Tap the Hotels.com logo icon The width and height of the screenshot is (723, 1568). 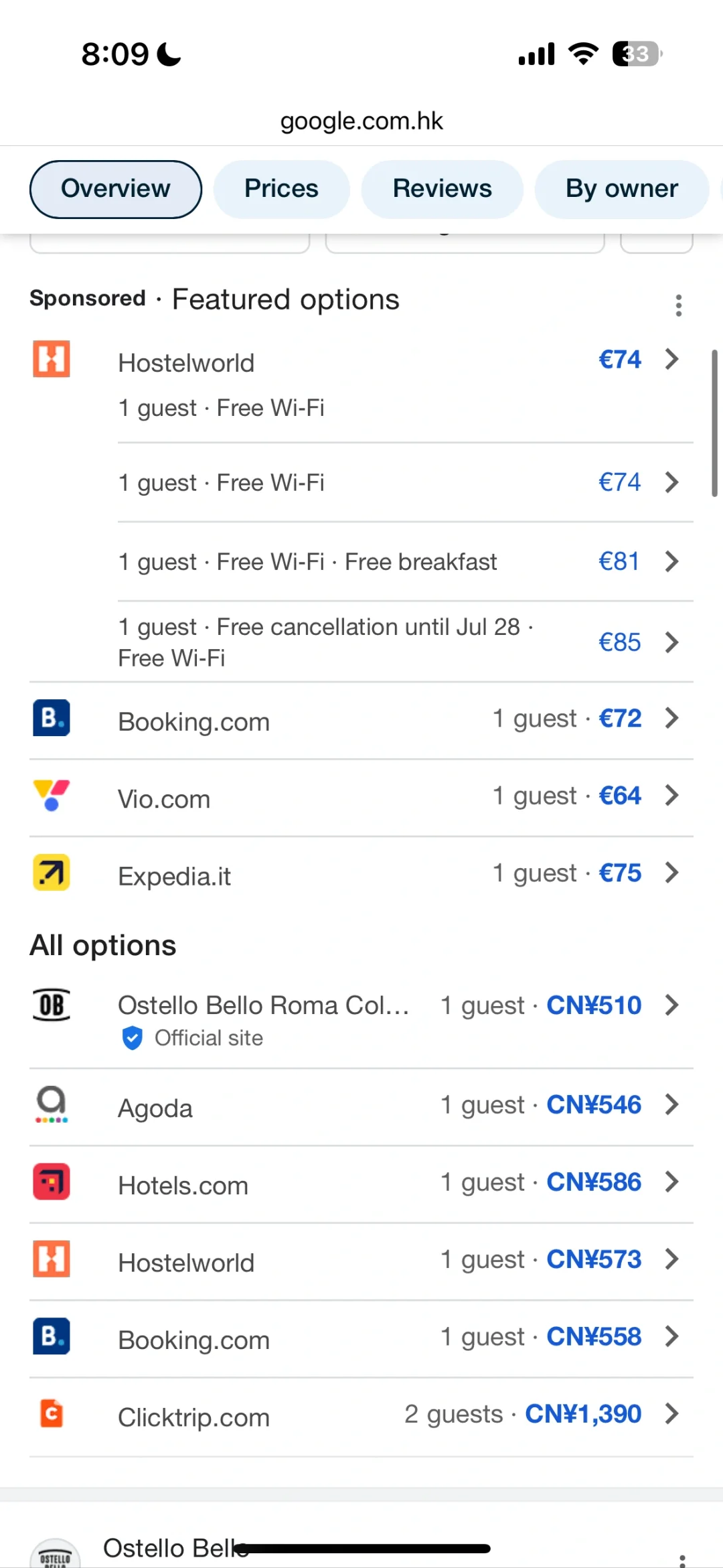coord(52,1182)
